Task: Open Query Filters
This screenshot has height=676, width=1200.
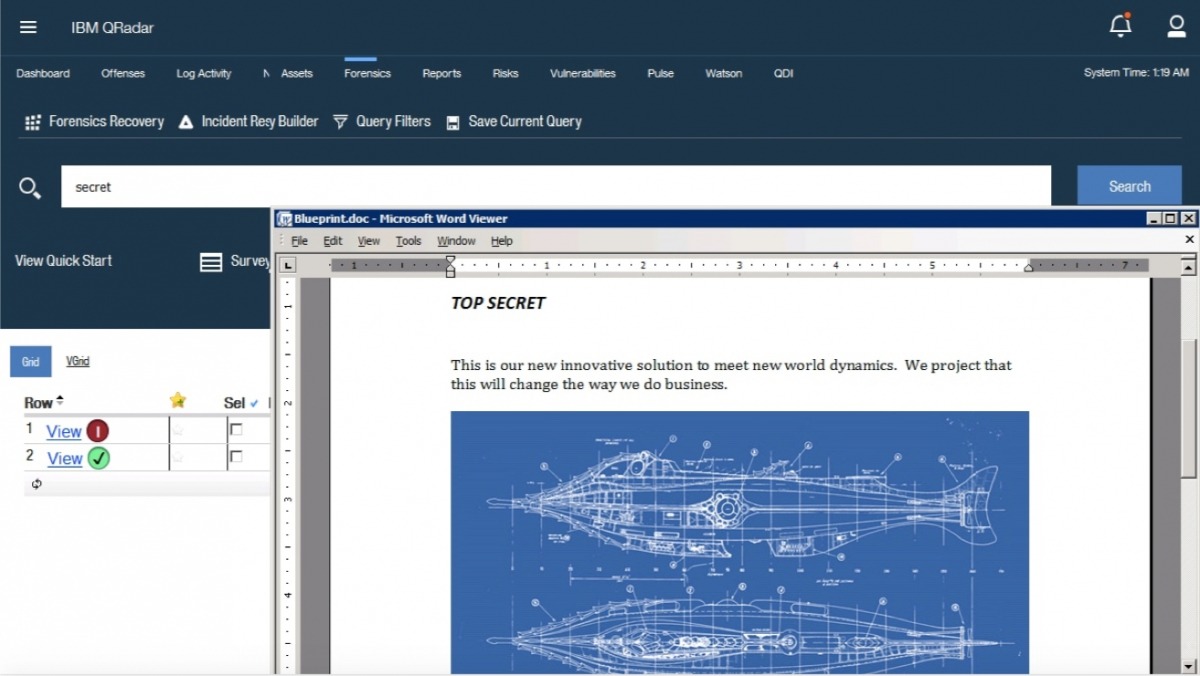Action: pyautogui.click(x=381, y=121)
